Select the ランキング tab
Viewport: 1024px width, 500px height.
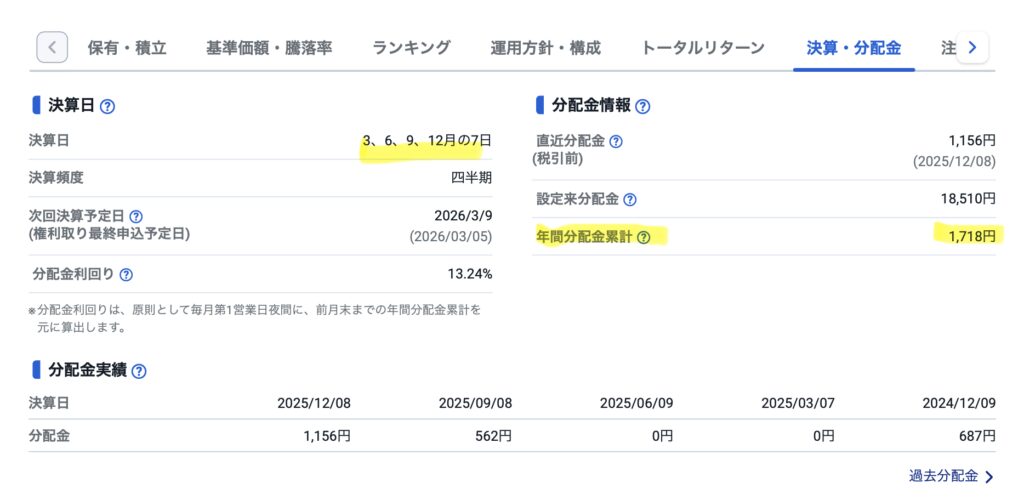(411, 47)
